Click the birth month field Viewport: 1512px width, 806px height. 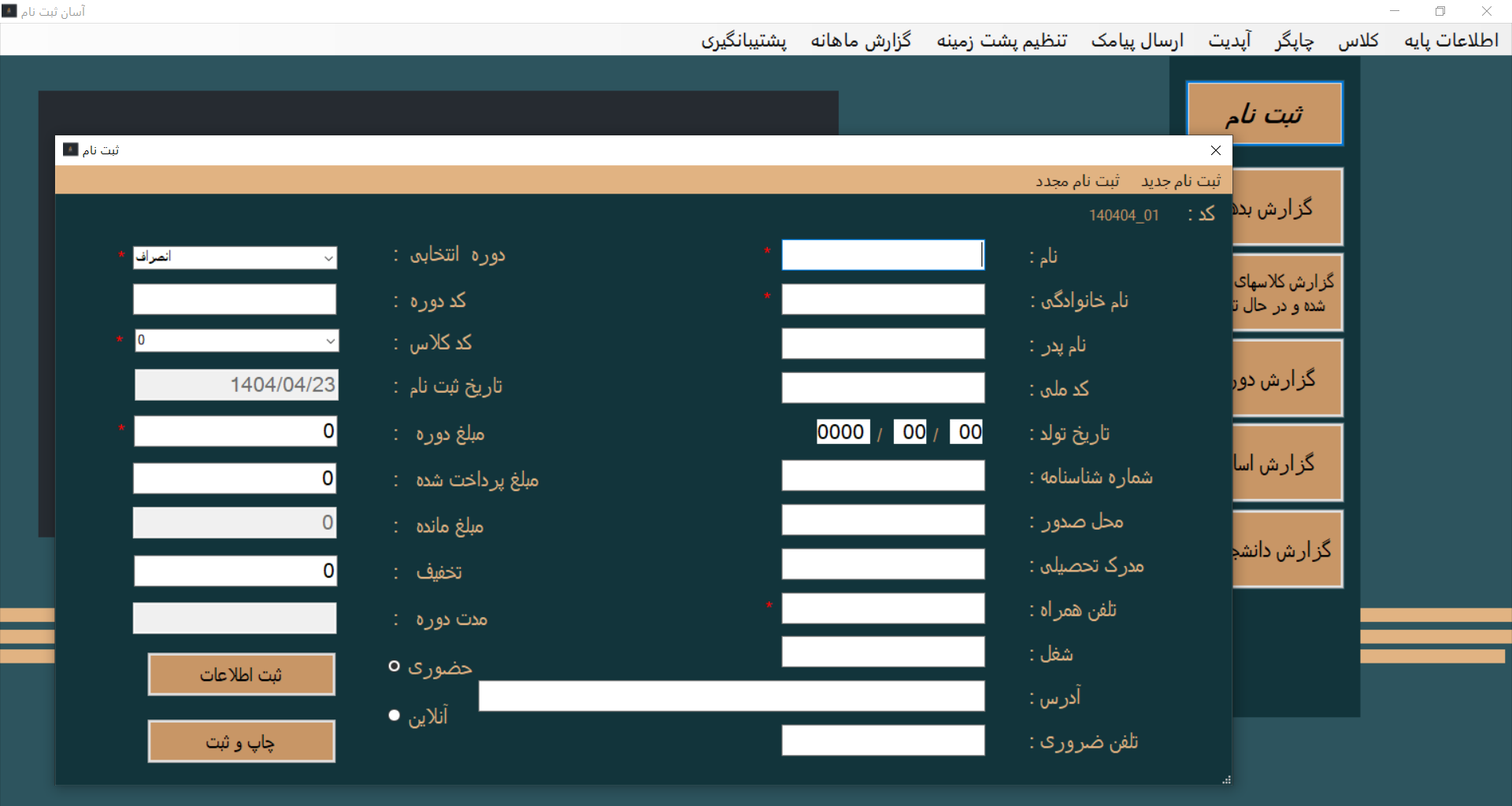tap(911, 431)
